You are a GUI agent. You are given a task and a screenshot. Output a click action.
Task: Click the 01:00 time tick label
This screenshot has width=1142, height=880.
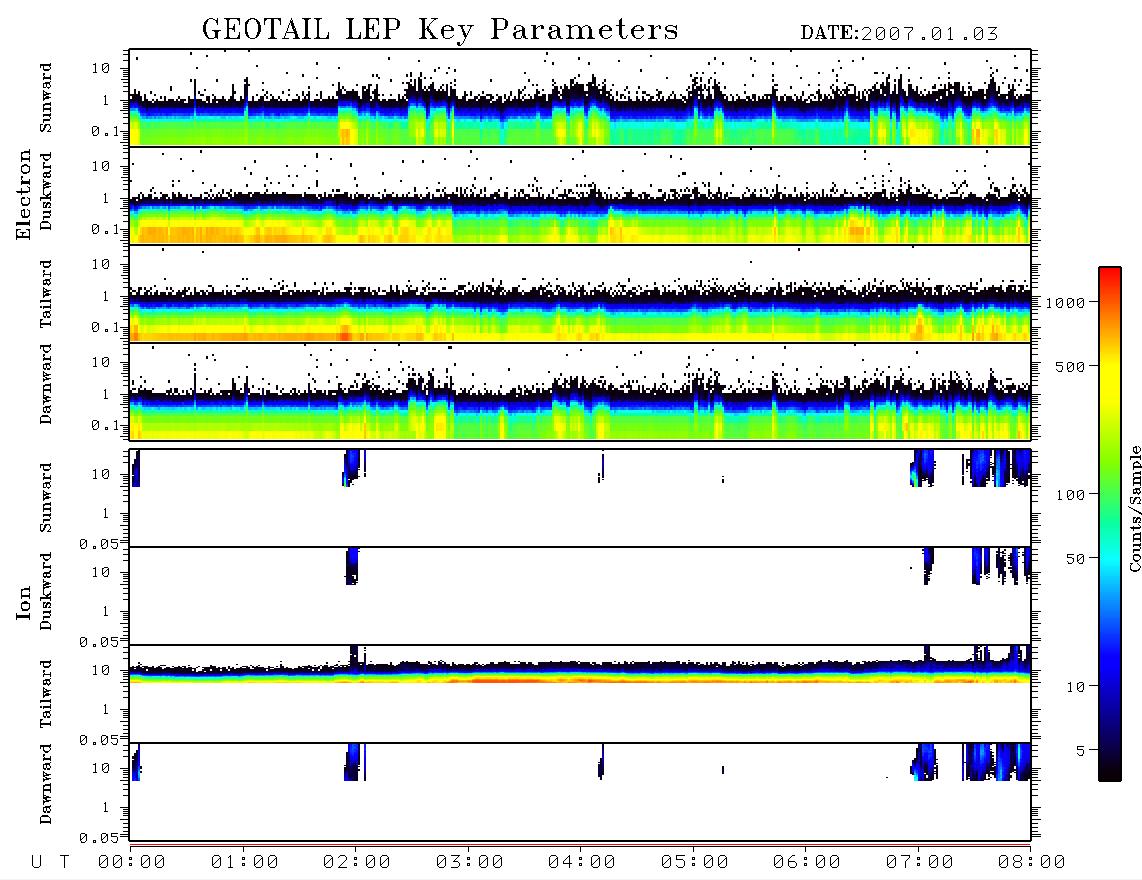coord(244,863)
